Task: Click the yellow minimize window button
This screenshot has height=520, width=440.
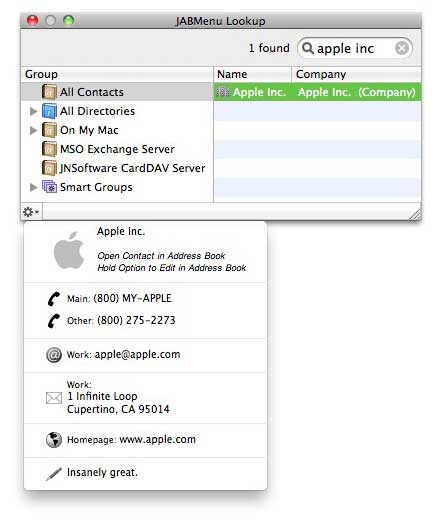Action: [50, 21]
